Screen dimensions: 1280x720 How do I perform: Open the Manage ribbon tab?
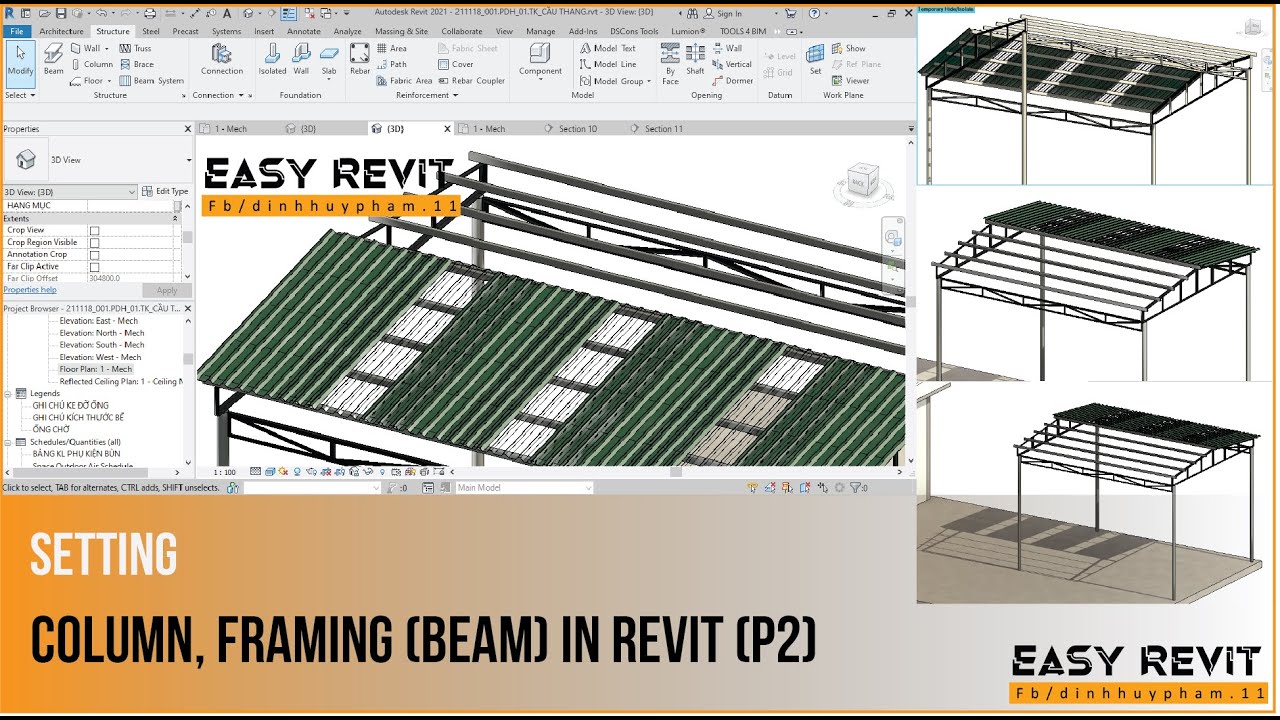[540, 31]
